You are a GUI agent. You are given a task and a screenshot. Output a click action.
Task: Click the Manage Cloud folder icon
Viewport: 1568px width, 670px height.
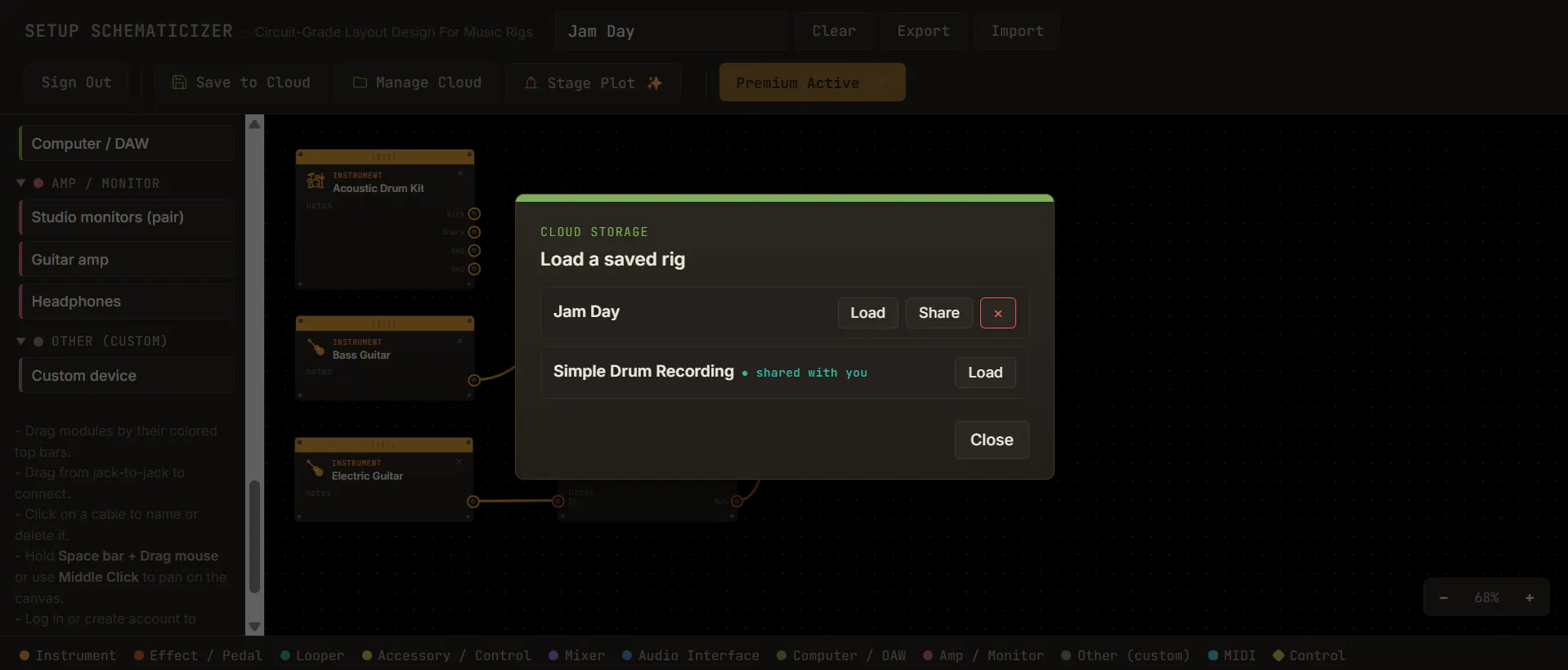(x=360, y=83)
